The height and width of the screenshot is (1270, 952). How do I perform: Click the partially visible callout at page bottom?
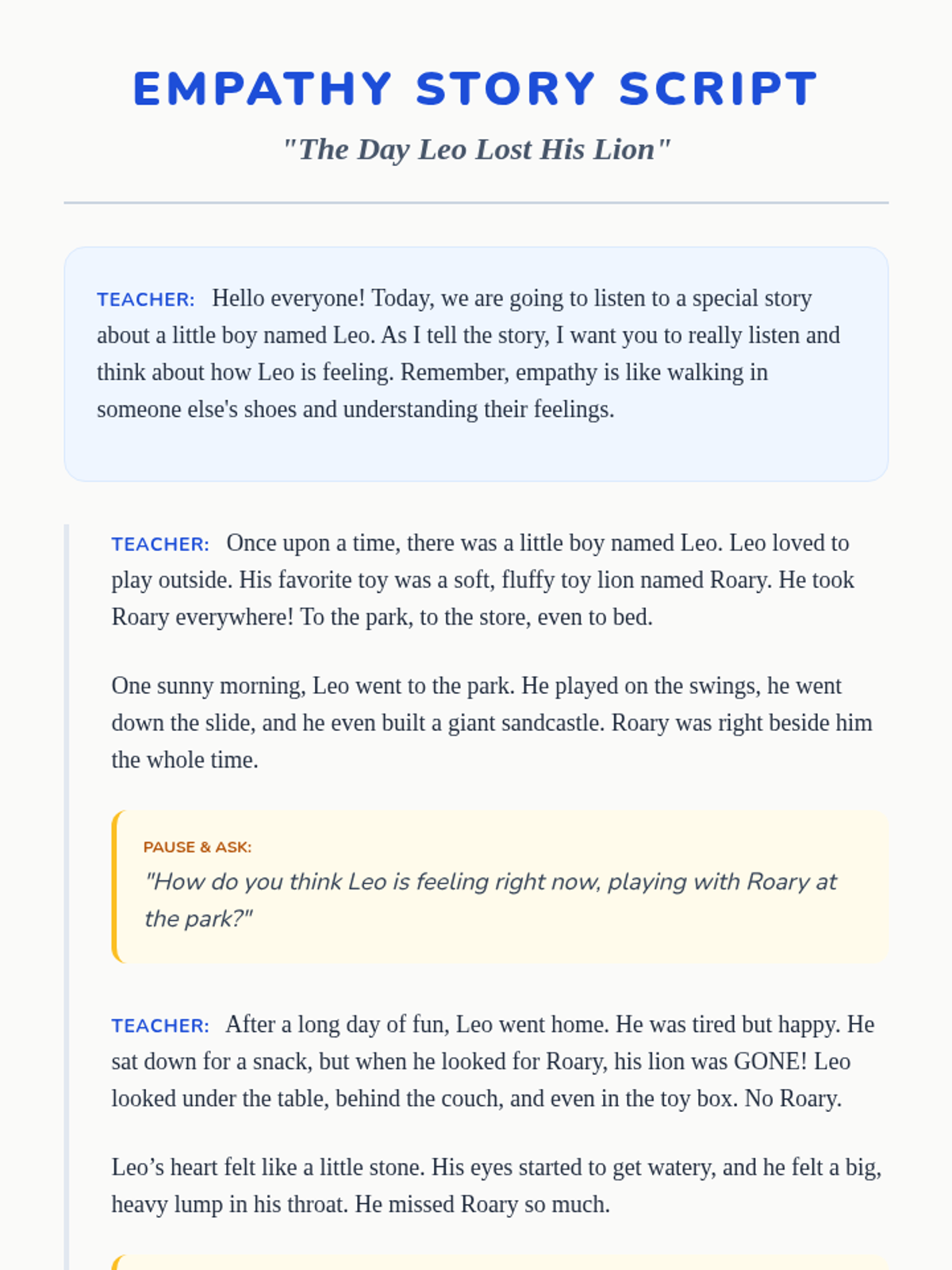pos(500,1263)
